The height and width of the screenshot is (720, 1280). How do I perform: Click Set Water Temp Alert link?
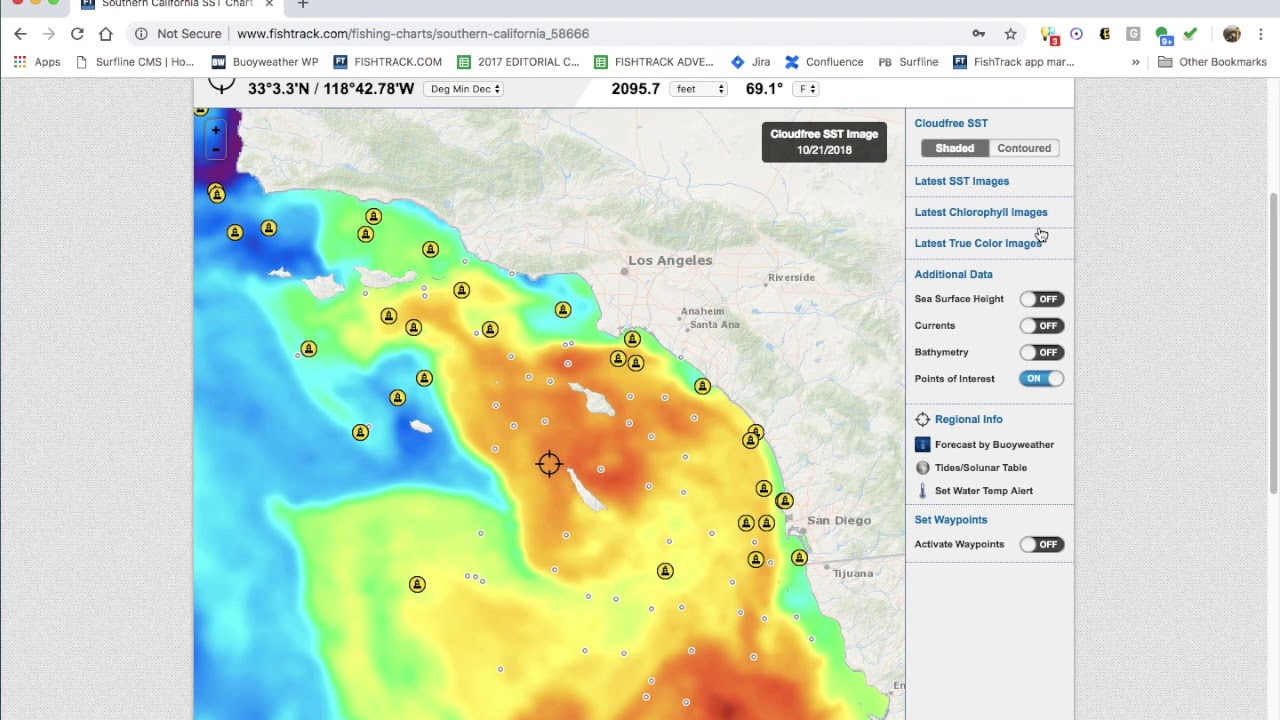pyautogui.click(x=984, y=491)
